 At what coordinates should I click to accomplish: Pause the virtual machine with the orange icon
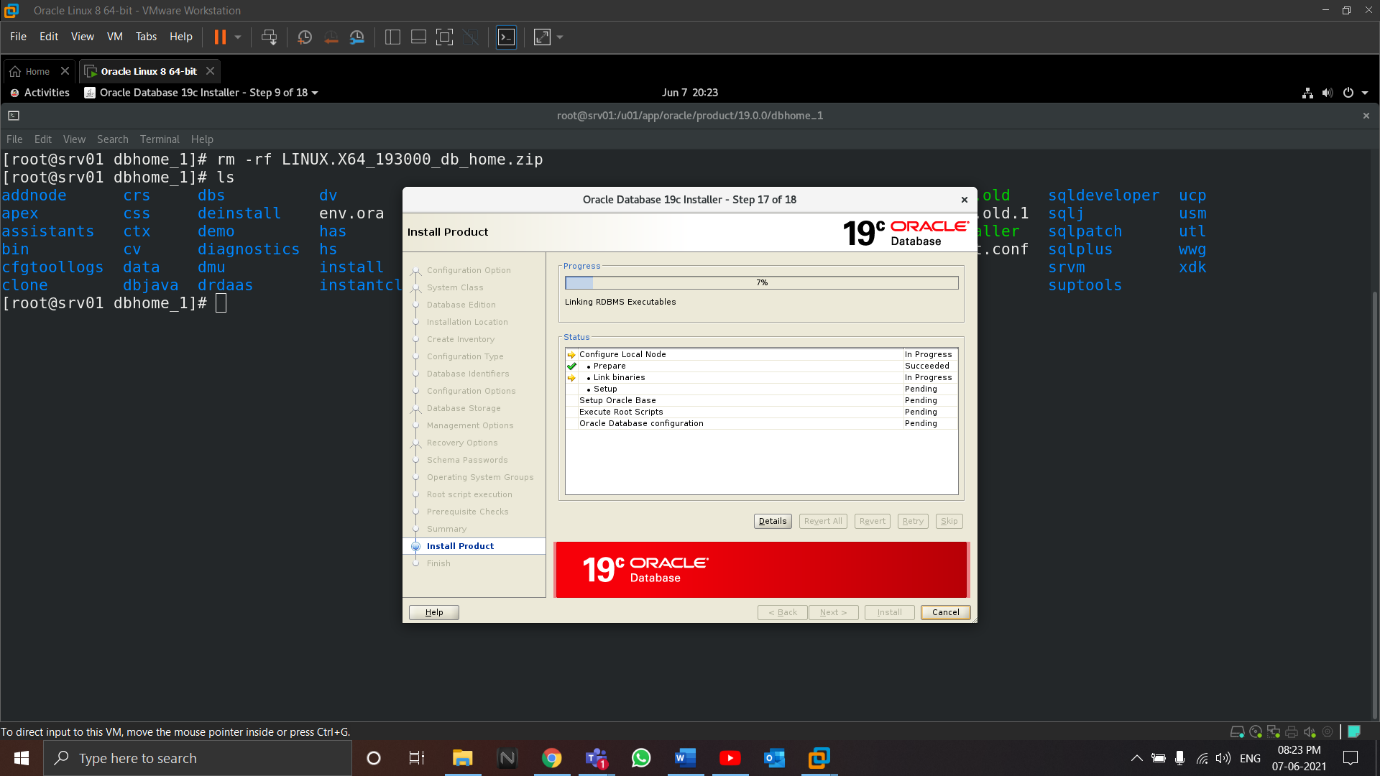(220, 37)
